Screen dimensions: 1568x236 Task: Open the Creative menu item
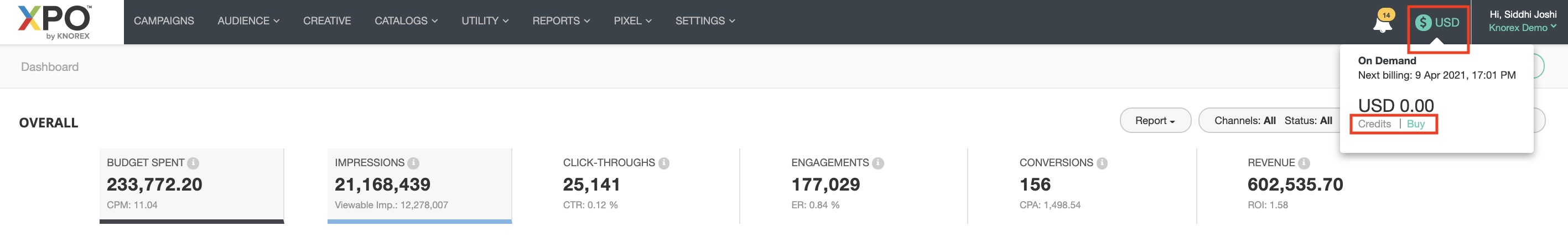click(x=327, y=20)
